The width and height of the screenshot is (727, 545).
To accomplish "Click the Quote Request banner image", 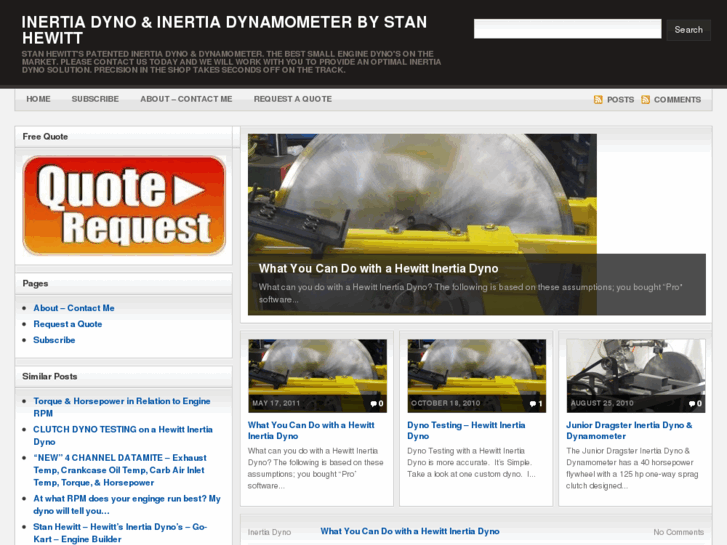I will click(124, 205).
